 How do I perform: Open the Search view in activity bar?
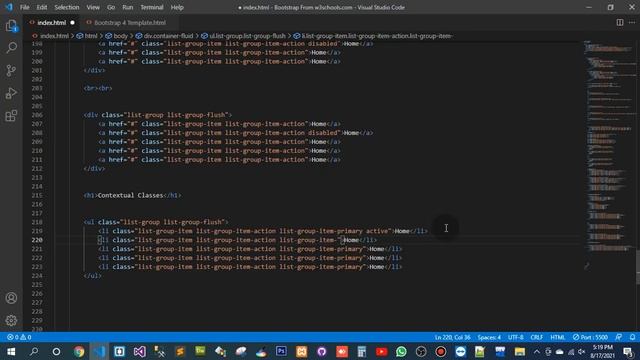tap(11, 48)
